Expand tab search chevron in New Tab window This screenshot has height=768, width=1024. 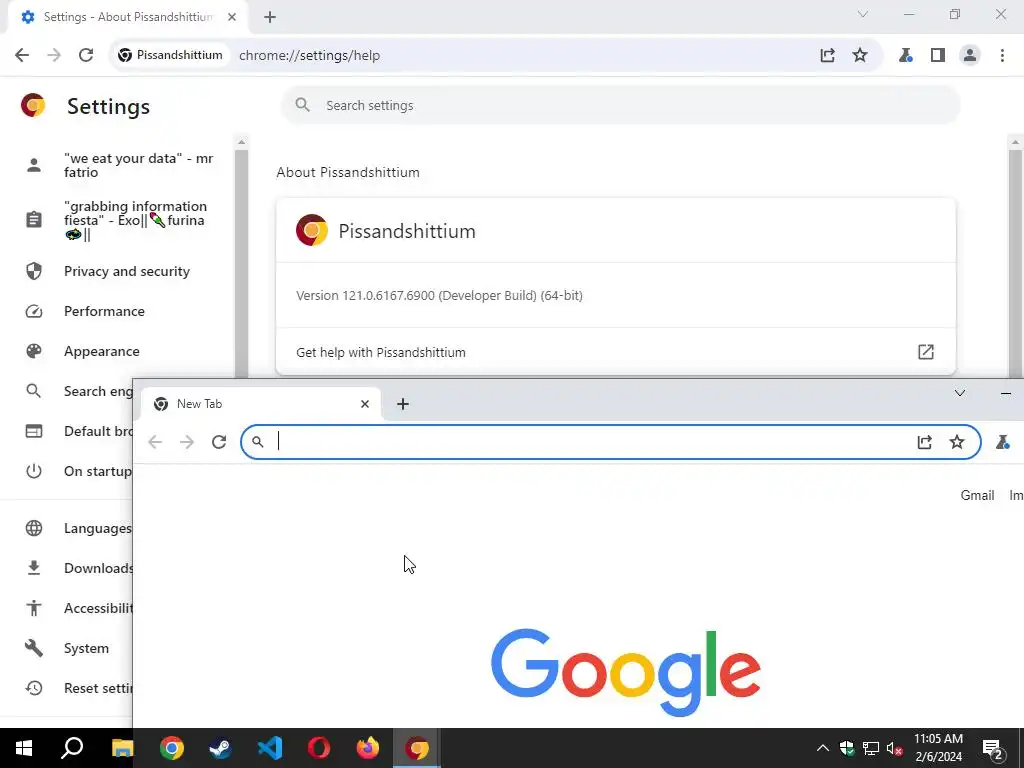click(959, 393)
